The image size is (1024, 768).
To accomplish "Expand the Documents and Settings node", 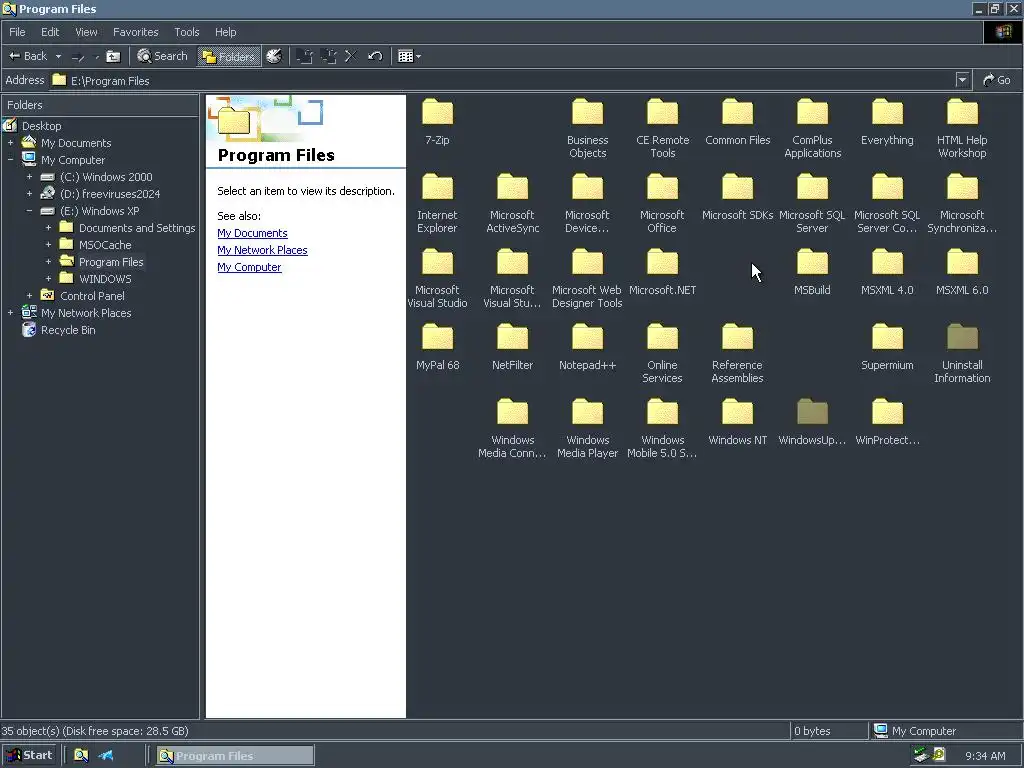I will 48,227.
